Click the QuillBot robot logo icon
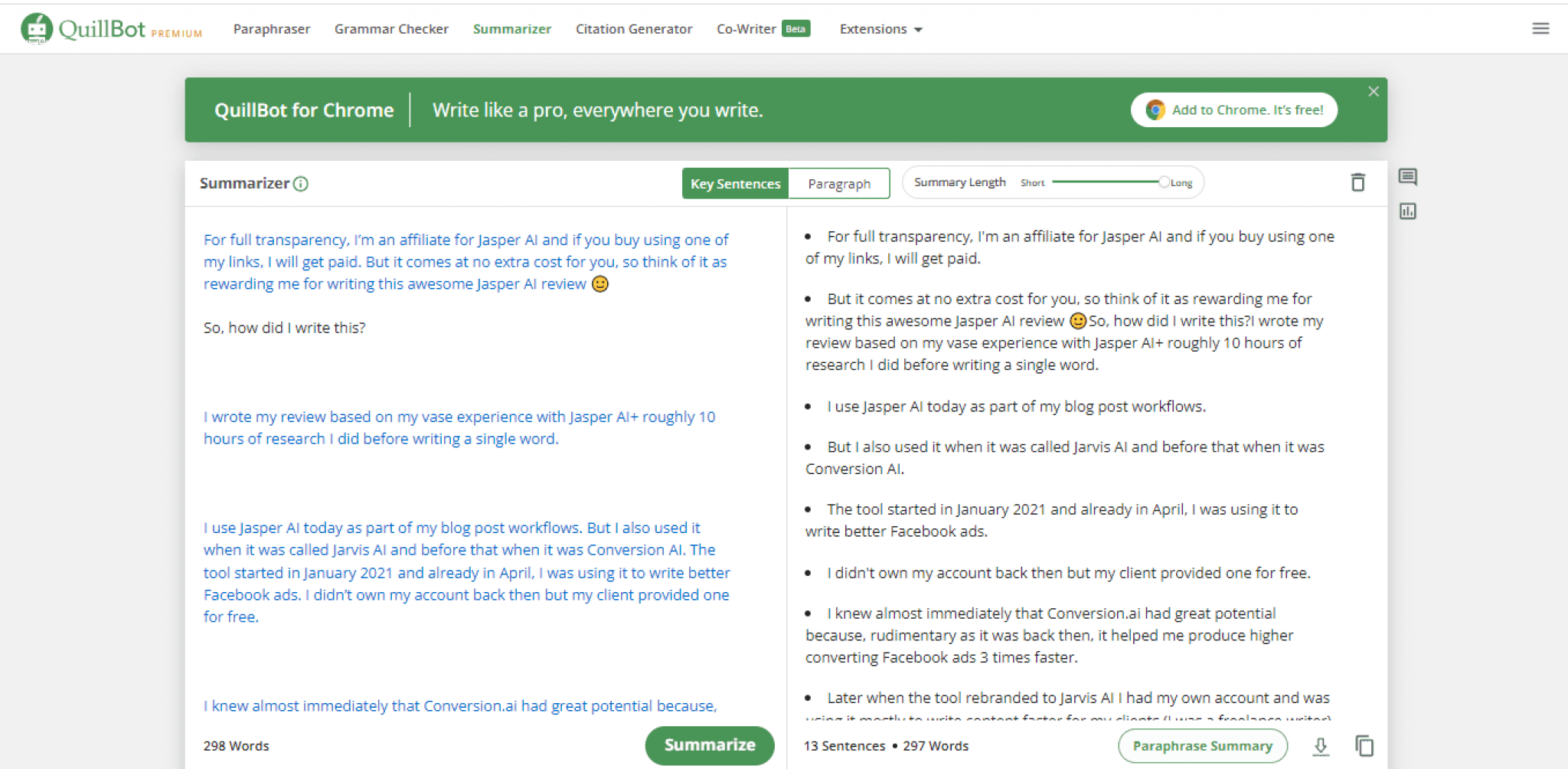 (x=36, y=29)
